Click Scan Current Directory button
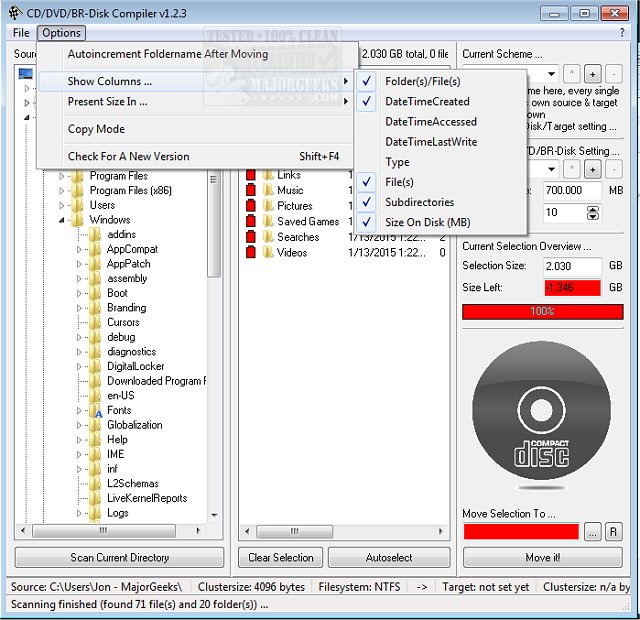Viewport: 640px width, 620px height. pyautogui.click(x=120, y=558)
